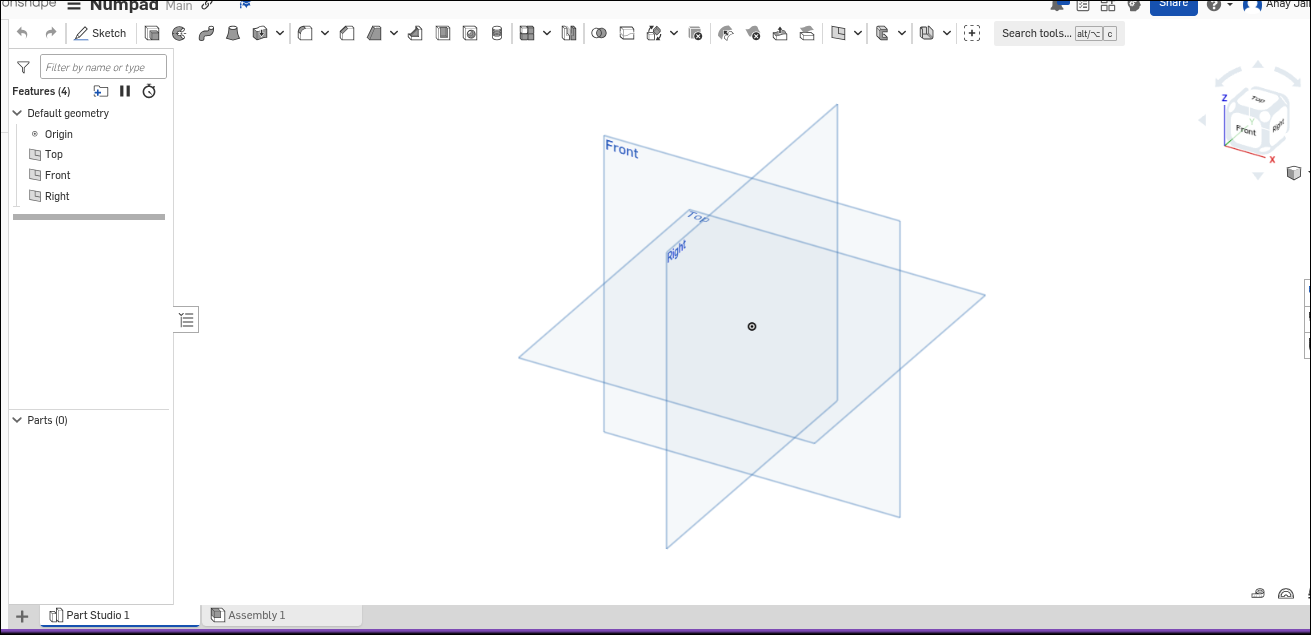This screenshot has width=1311, height=635.
Task: Click the Filter by name or type field
Action: [x=103, y=67]
